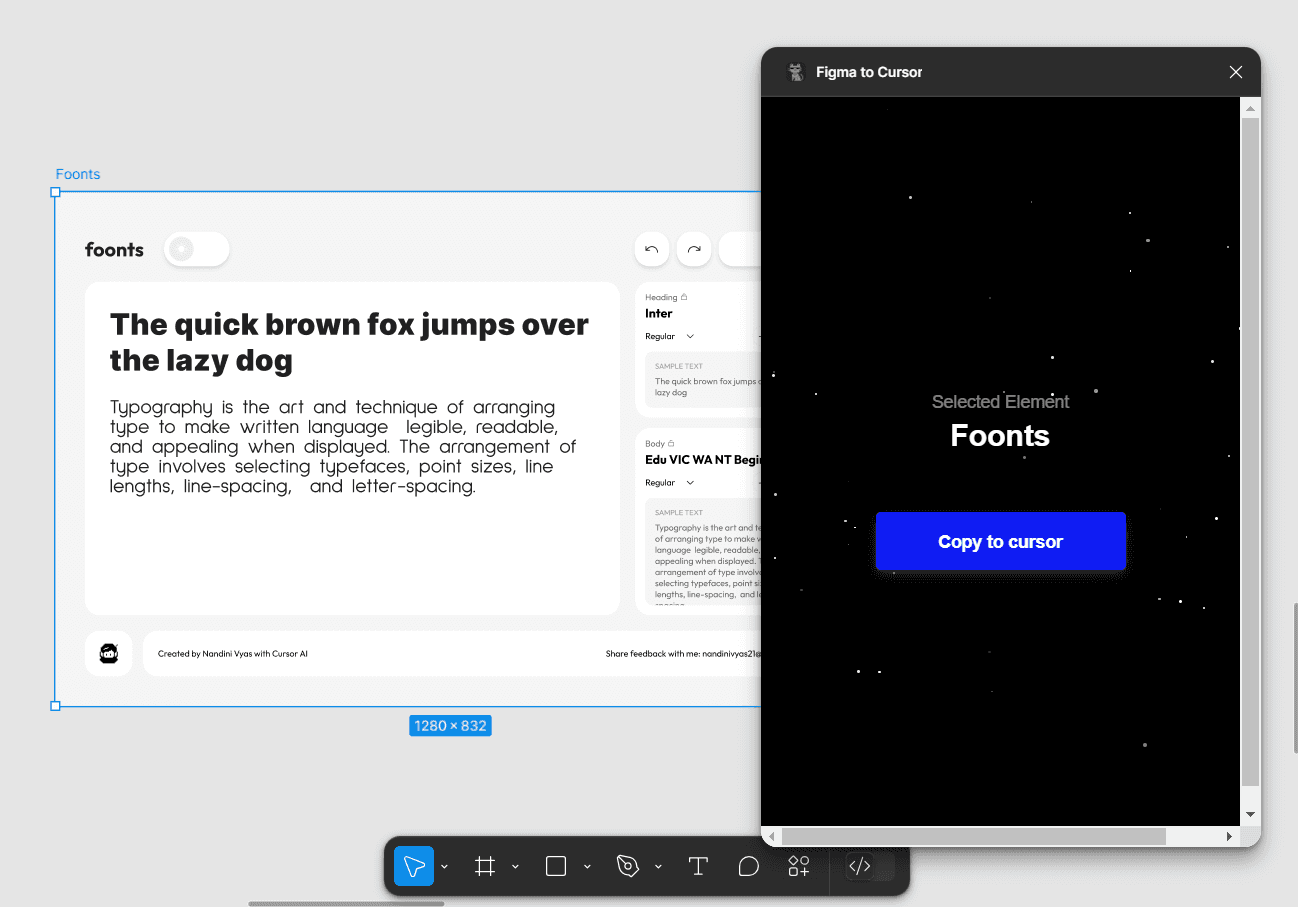The height and width of the screenshot is (907, 1298).
Task: Select the Foonts frame label
Action: pyautogui.click(x=78, y=174)
